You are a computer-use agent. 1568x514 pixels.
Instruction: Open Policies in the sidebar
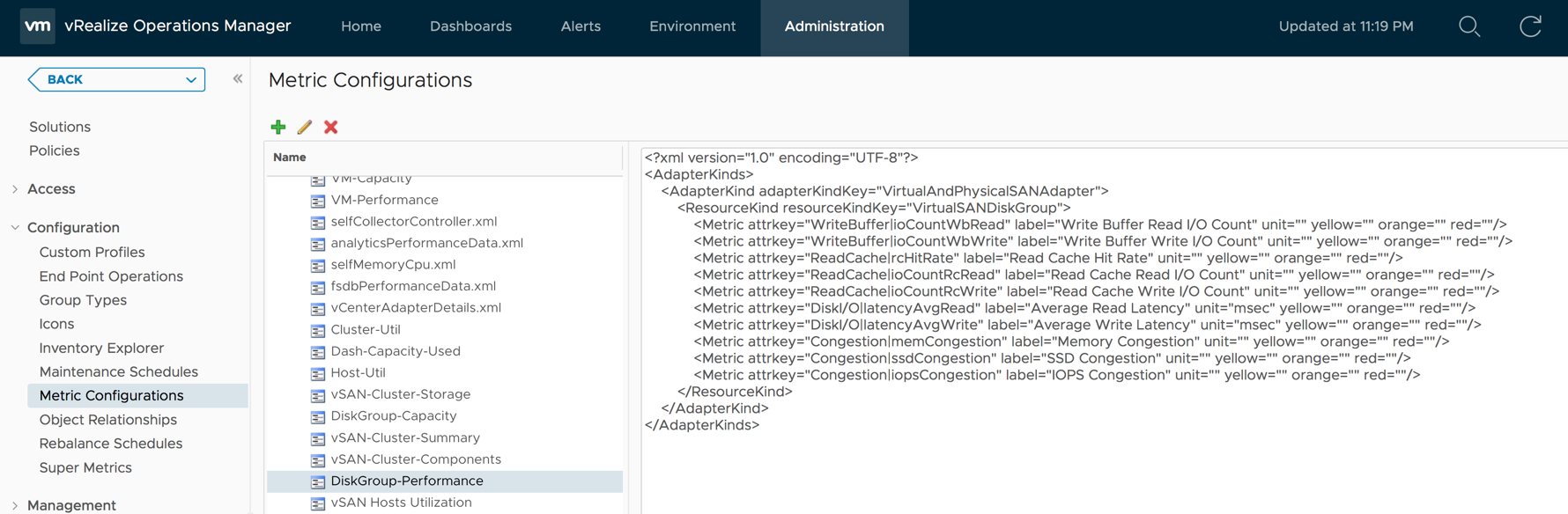pos(55,151)
